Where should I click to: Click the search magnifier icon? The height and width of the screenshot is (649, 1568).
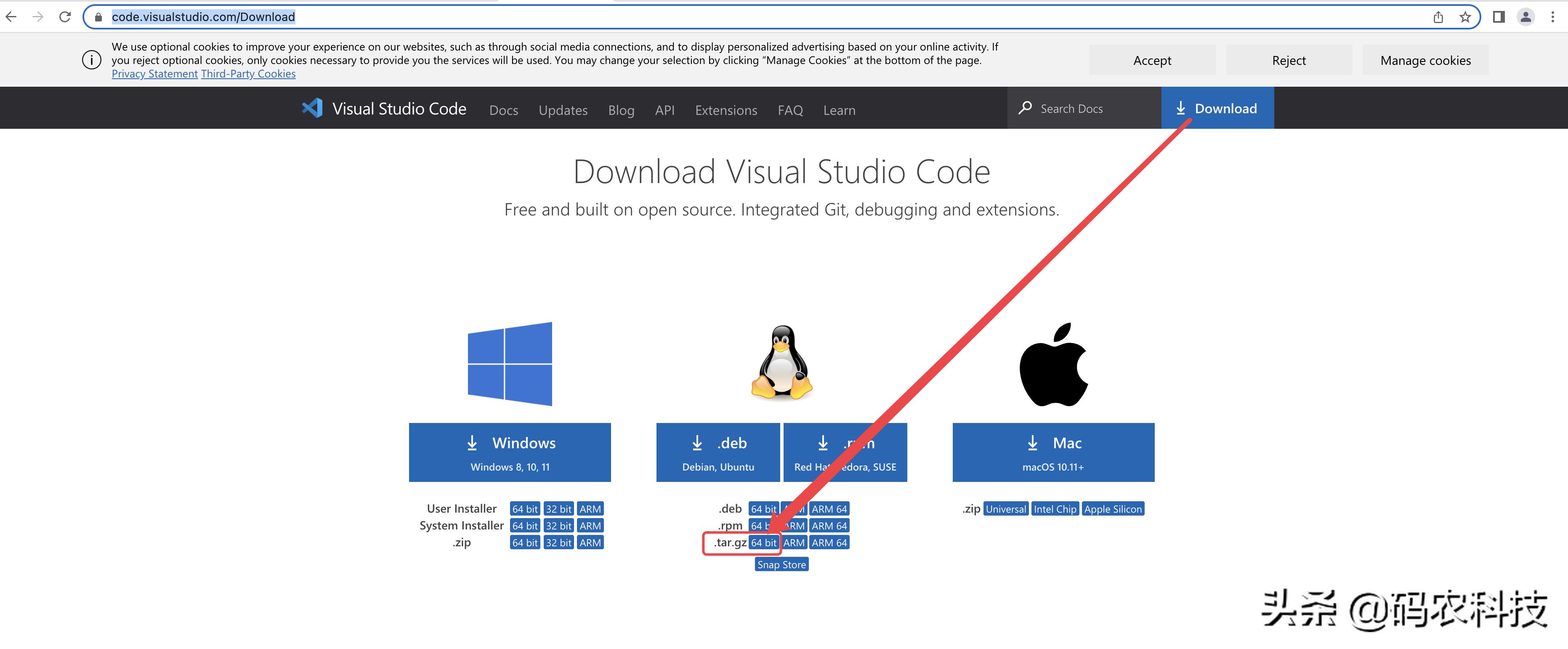point(1025,108)
